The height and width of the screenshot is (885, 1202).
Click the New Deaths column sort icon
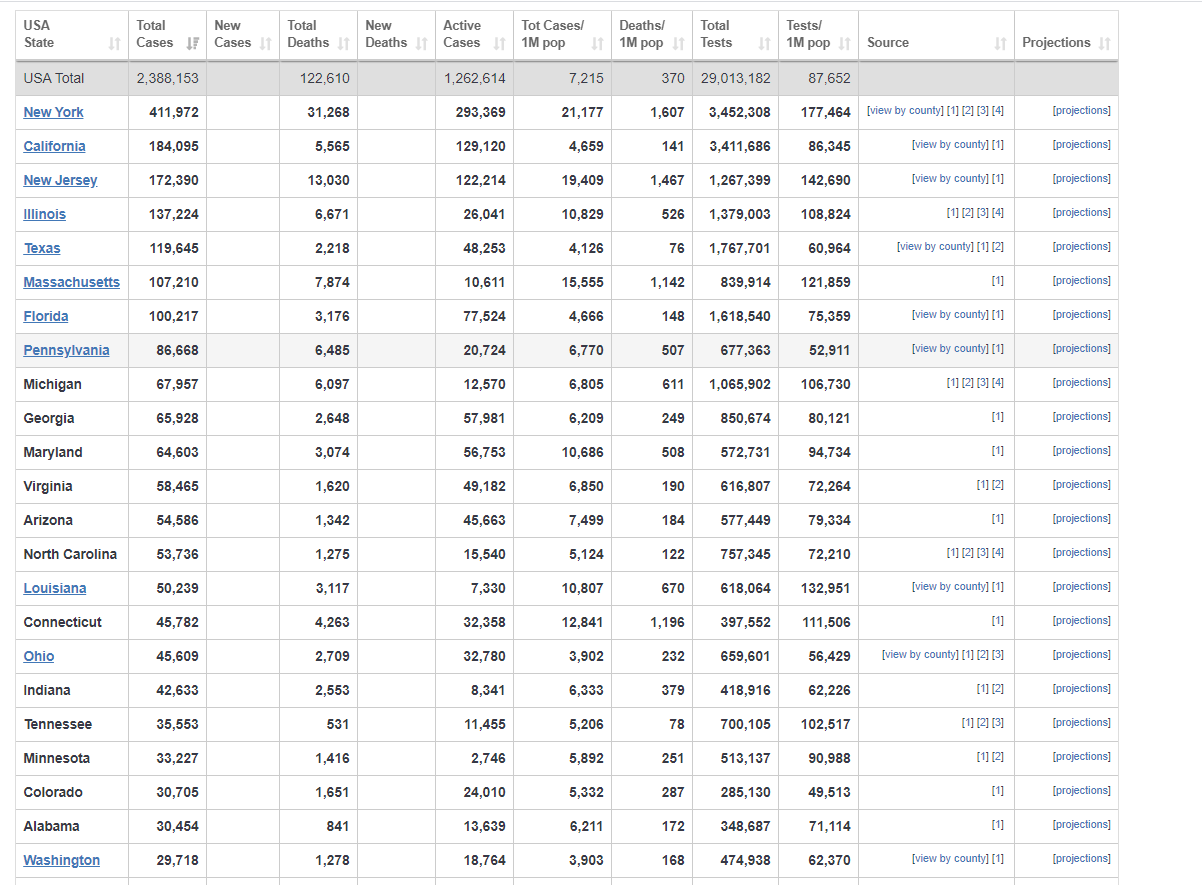(421, 44)
